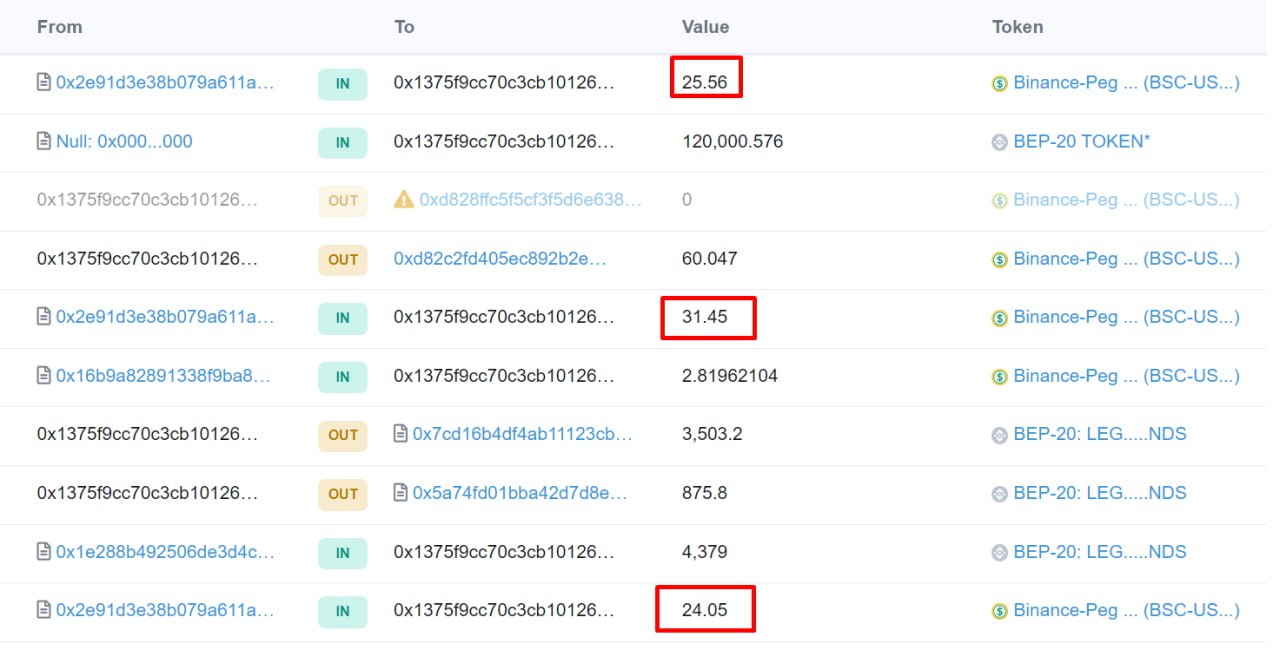Click the Token column header

pos(1017,27)
